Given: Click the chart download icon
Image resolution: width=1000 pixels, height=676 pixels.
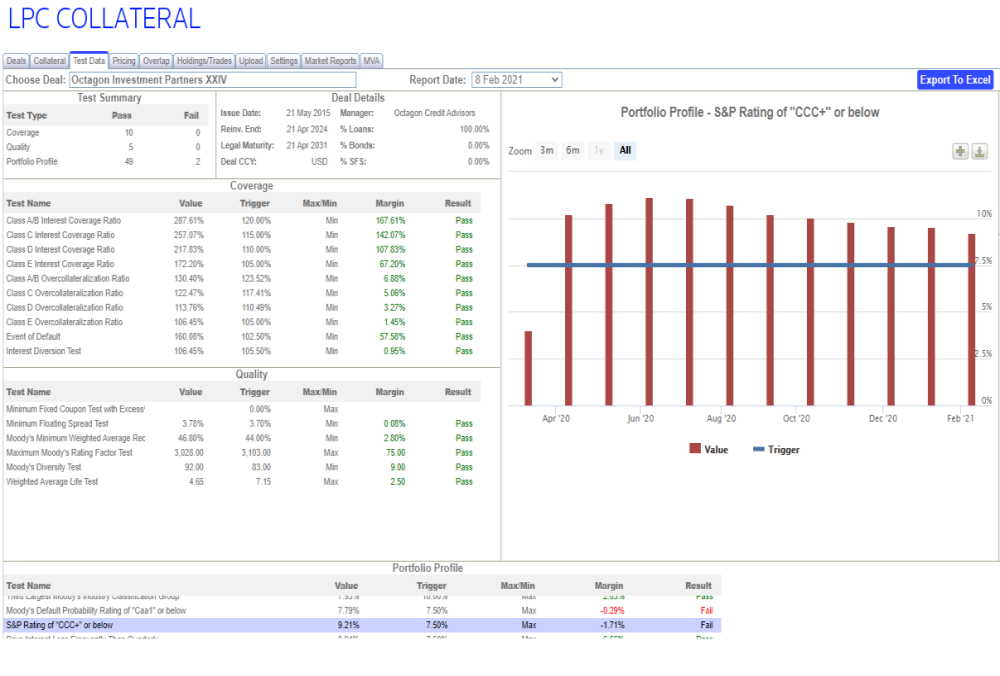Looking at the screenshot, I should click(x=980, y=151).
